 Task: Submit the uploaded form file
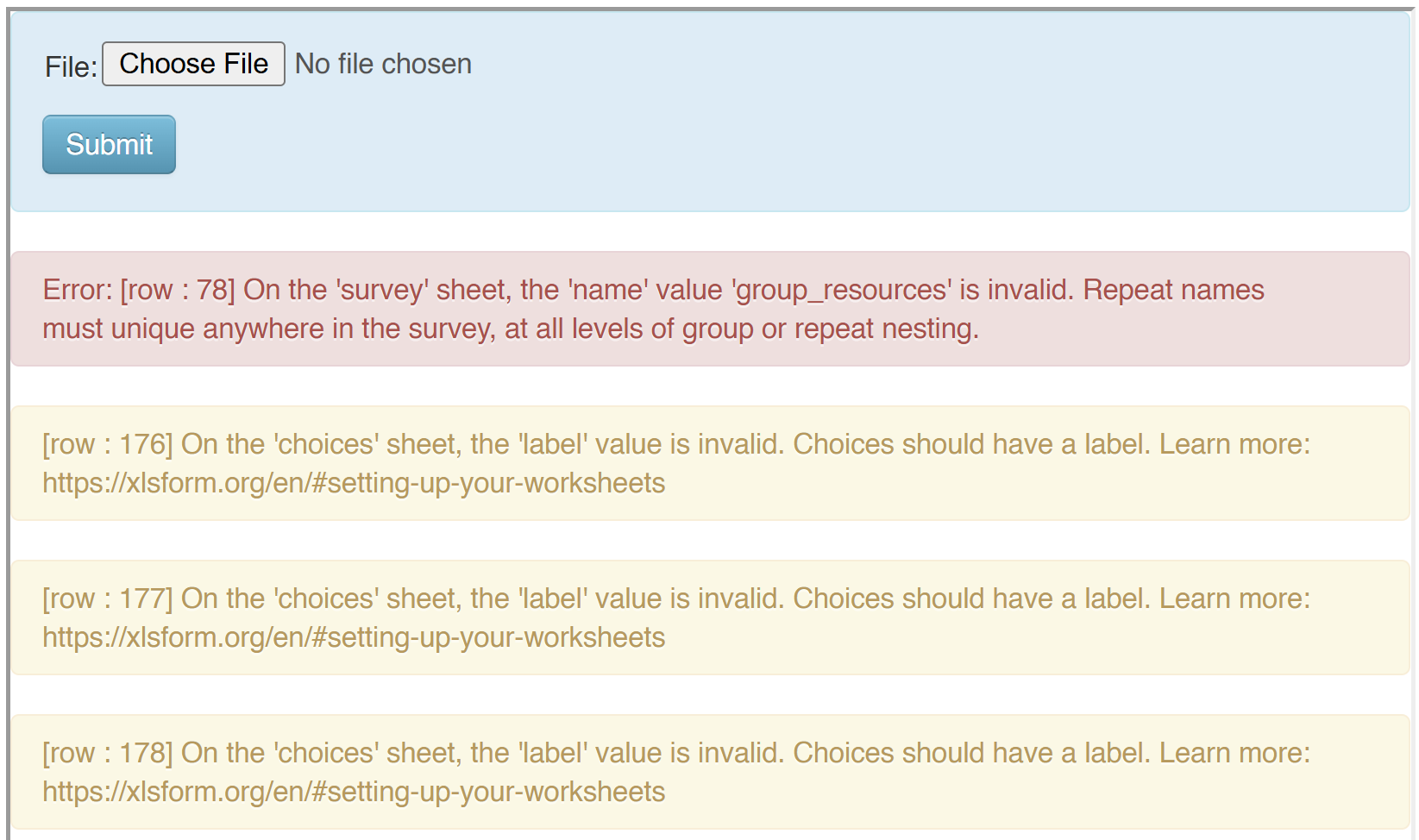click(x=109, y=144)
